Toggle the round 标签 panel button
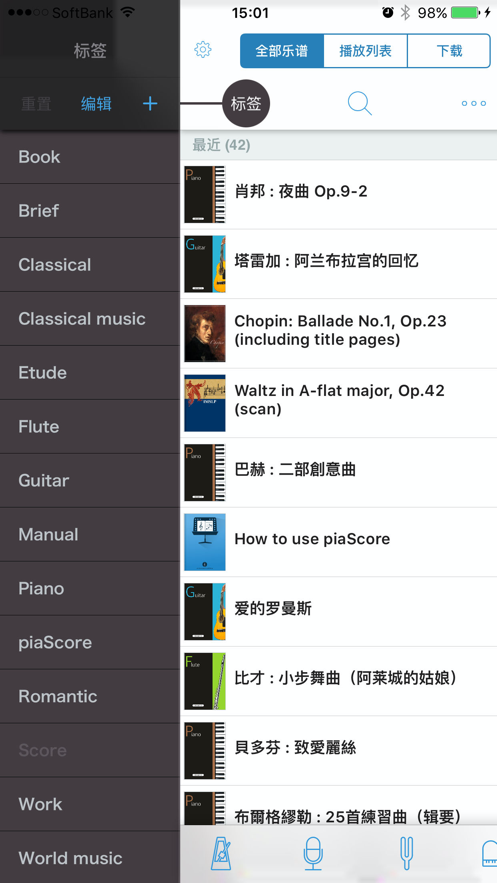 [246, 104]
